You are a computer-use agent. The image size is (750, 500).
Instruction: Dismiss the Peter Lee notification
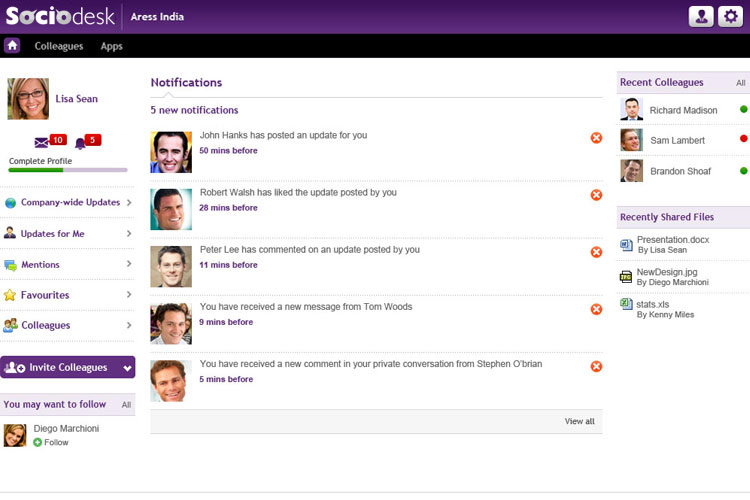[x=596, y=252]
